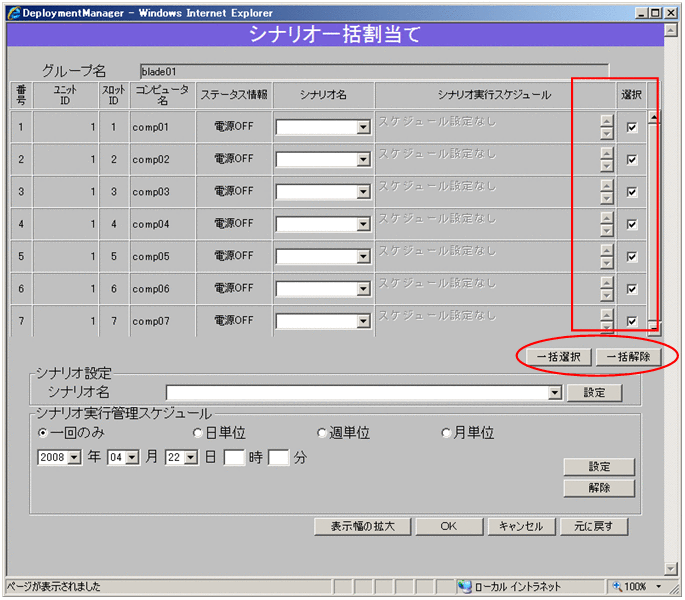
Task: Select the 日単位 schedule radio button
Action: [197, 433]
